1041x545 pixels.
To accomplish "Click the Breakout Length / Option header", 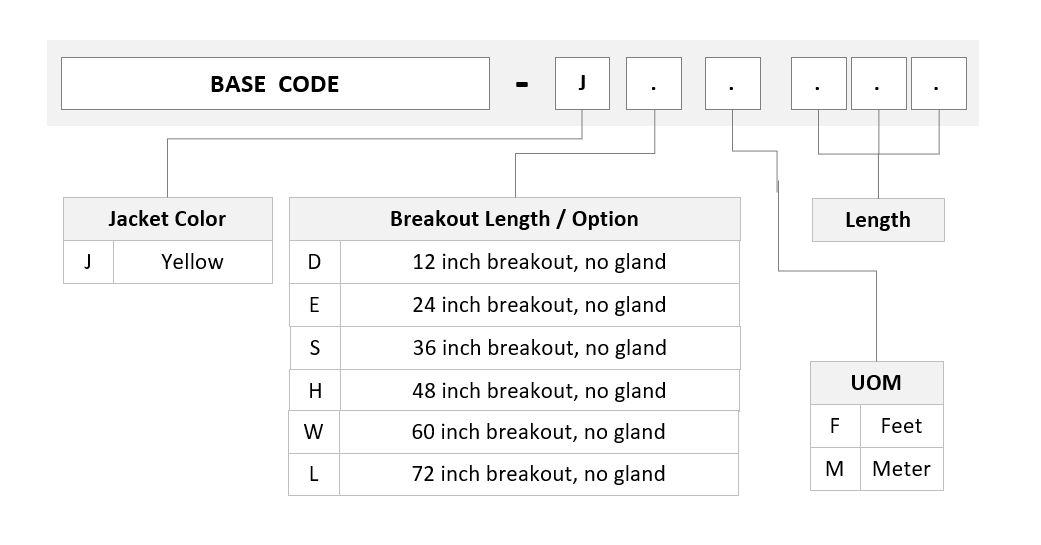I will tap(515, 219).
